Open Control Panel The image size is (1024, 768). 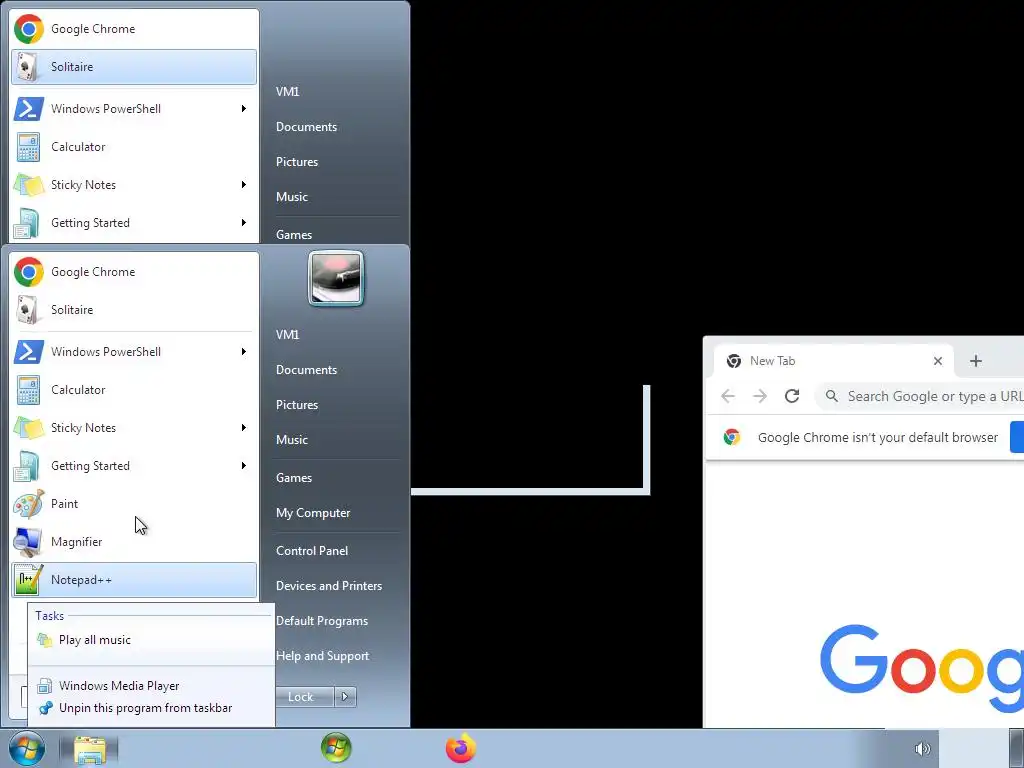[x=312, y=551]
